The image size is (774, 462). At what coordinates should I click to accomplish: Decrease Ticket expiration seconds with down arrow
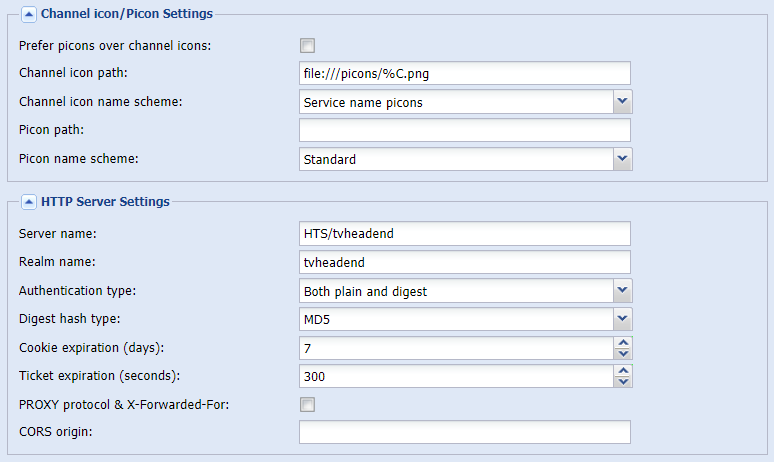coord(623,382)
